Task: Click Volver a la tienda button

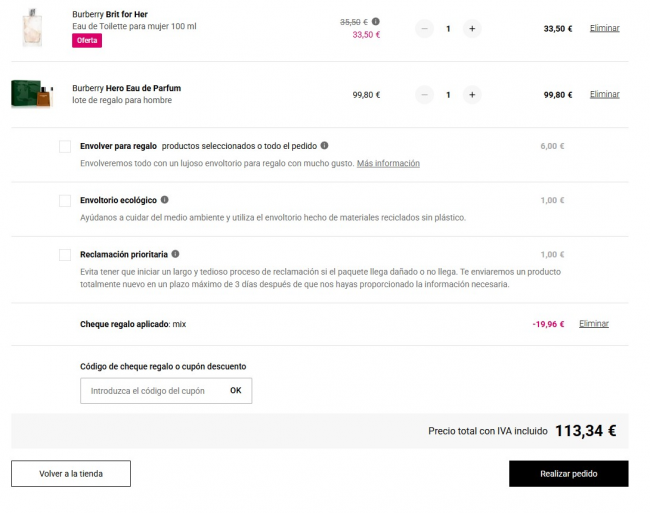Action: [70, 473]
